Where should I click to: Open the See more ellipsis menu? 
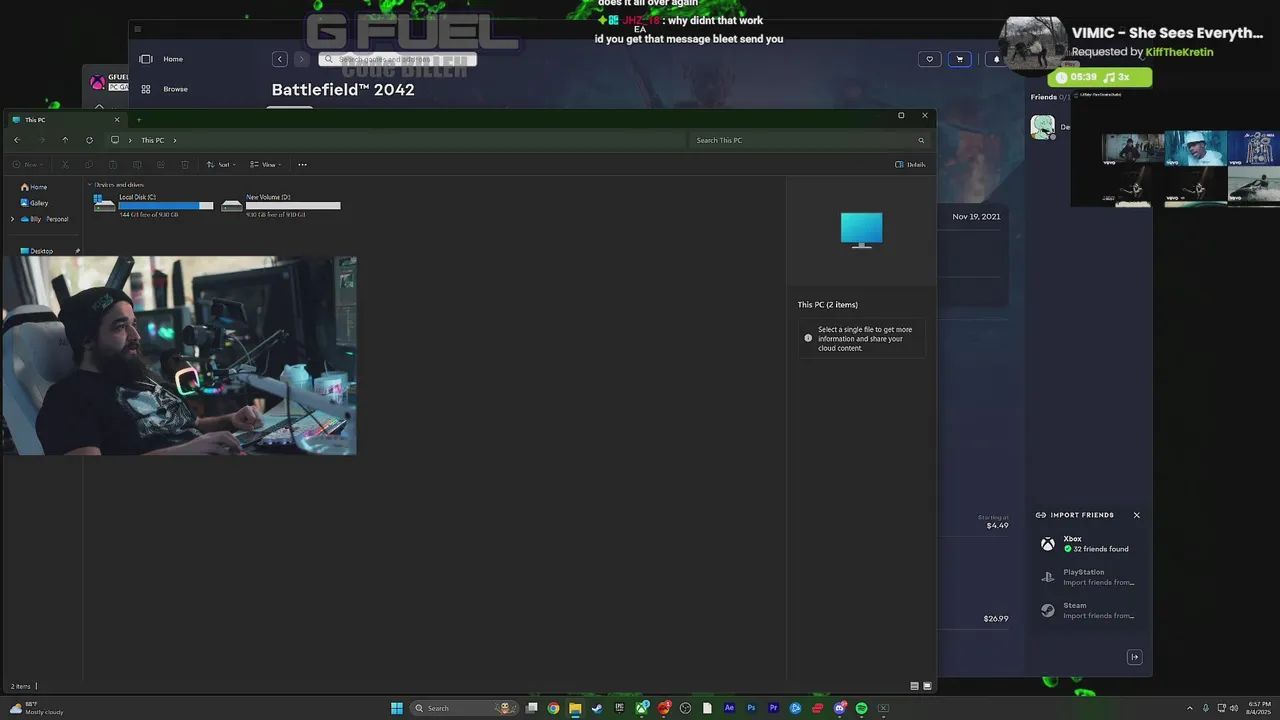click(302, 165)
